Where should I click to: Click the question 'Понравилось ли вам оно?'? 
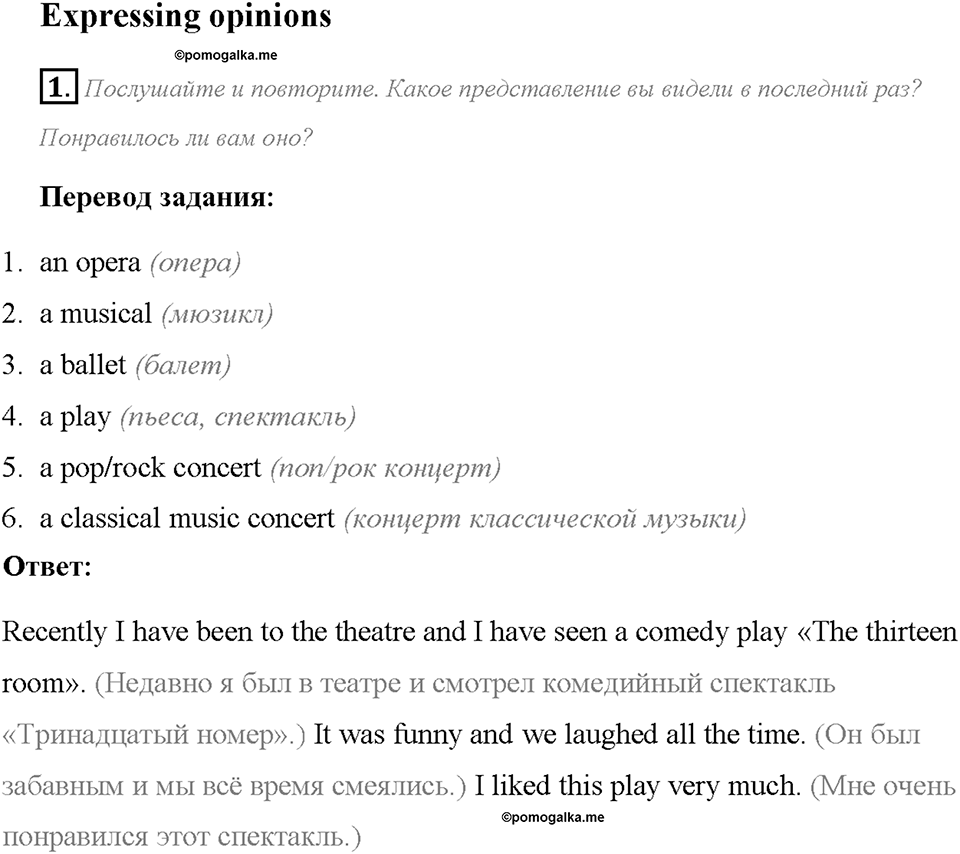click(x=176, y=138)
